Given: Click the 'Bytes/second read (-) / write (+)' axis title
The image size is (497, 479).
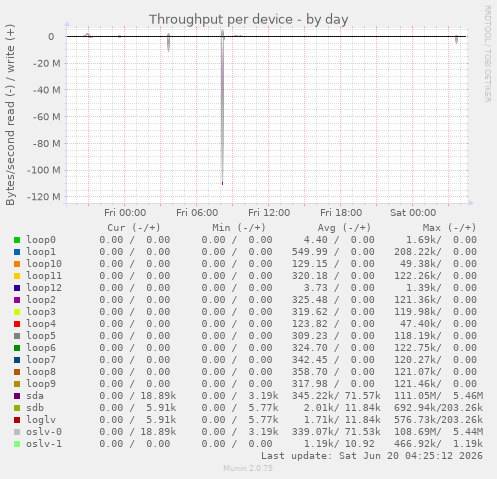Looking at the screenshot, I should (10, 115).
